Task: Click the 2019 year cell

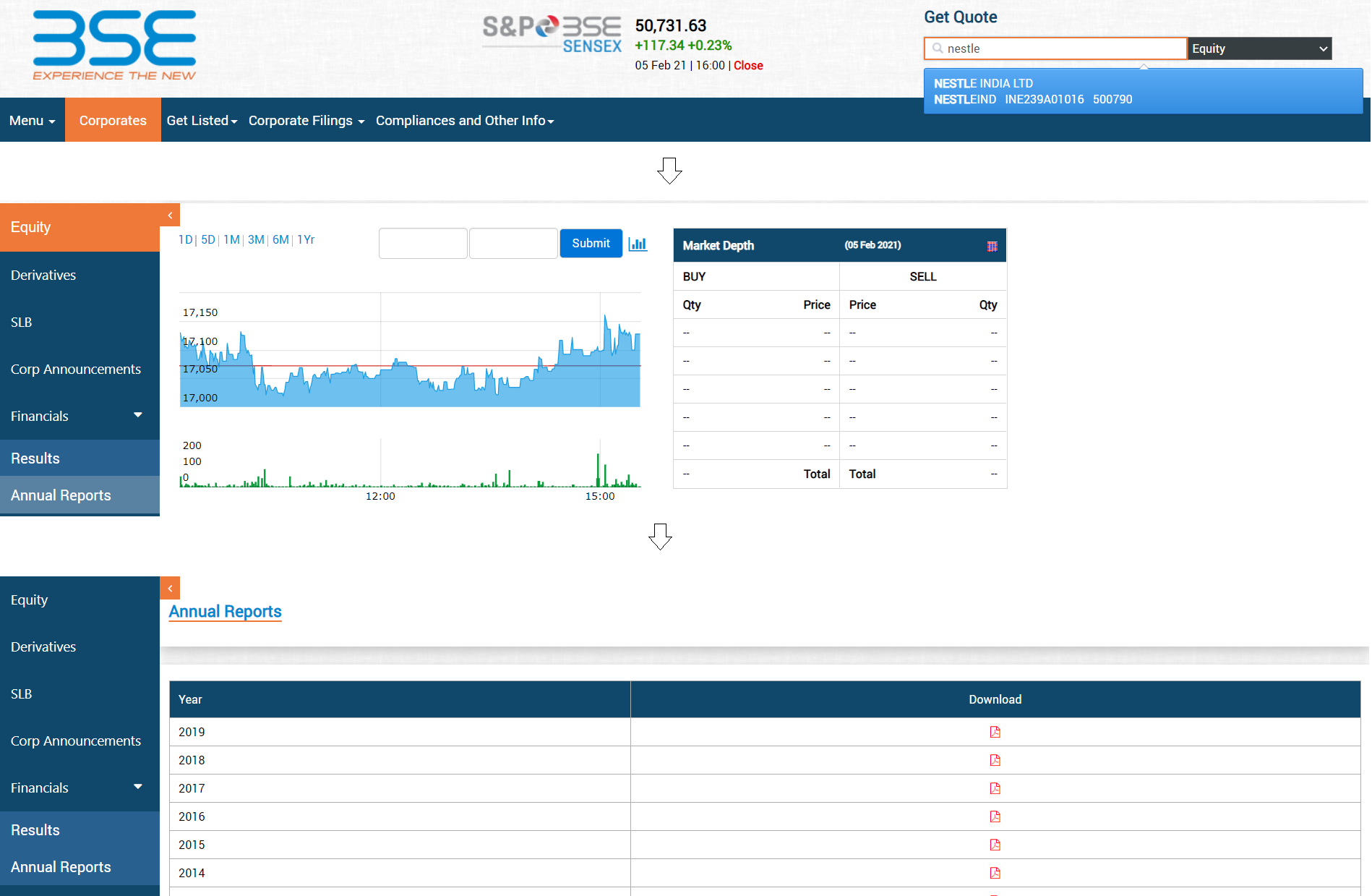Action: pyautogui.click(x=400, y=732)
